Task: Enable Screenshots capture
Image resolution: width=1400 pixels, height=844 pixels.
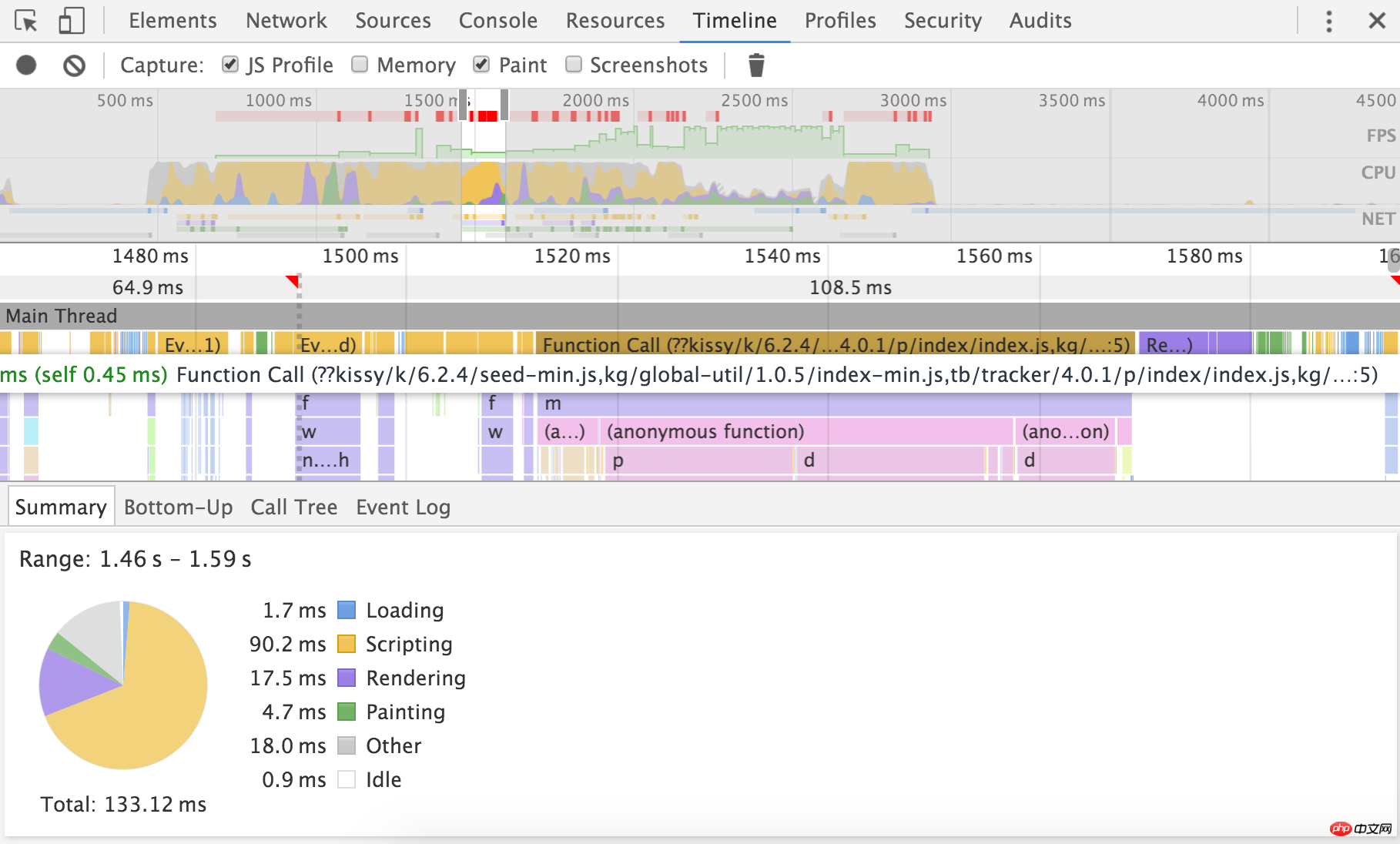Action: (x=574, y=65)
